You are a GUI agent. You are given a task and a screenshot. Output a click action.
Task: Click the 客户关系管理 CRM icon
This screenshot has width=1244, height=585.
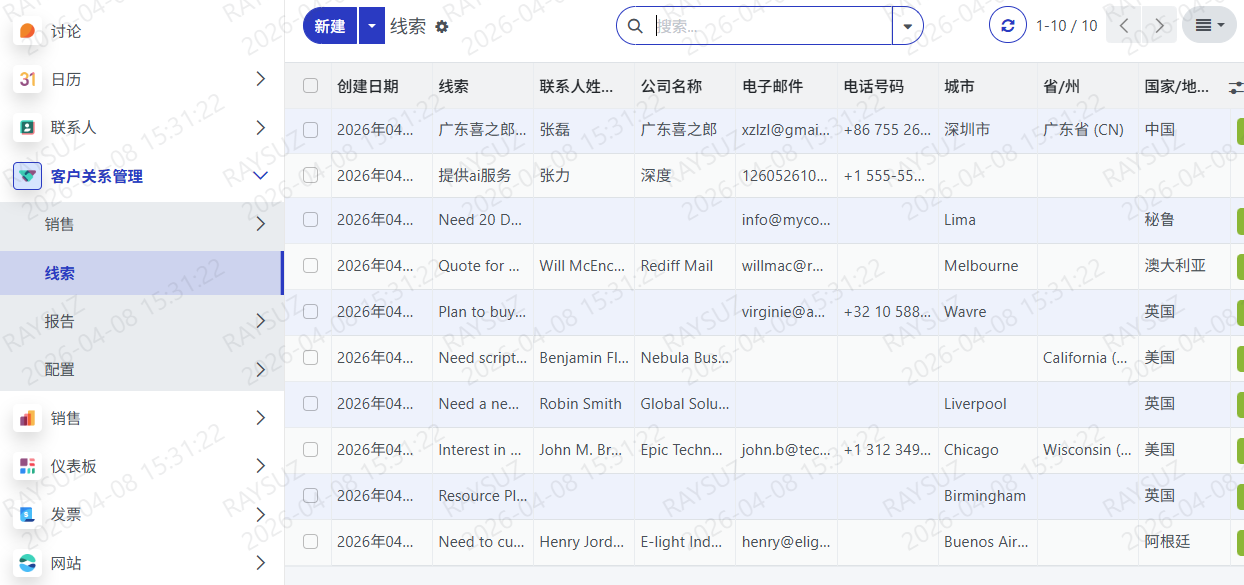tap(27, 176)
